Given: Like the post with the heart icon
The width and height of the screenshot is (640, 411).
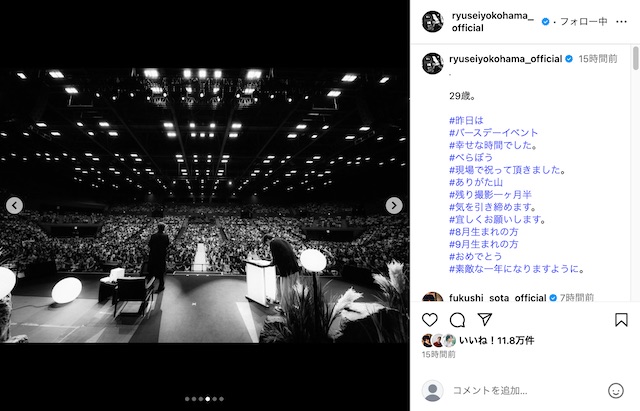Looking at the screenshot, I should [430, 320].
